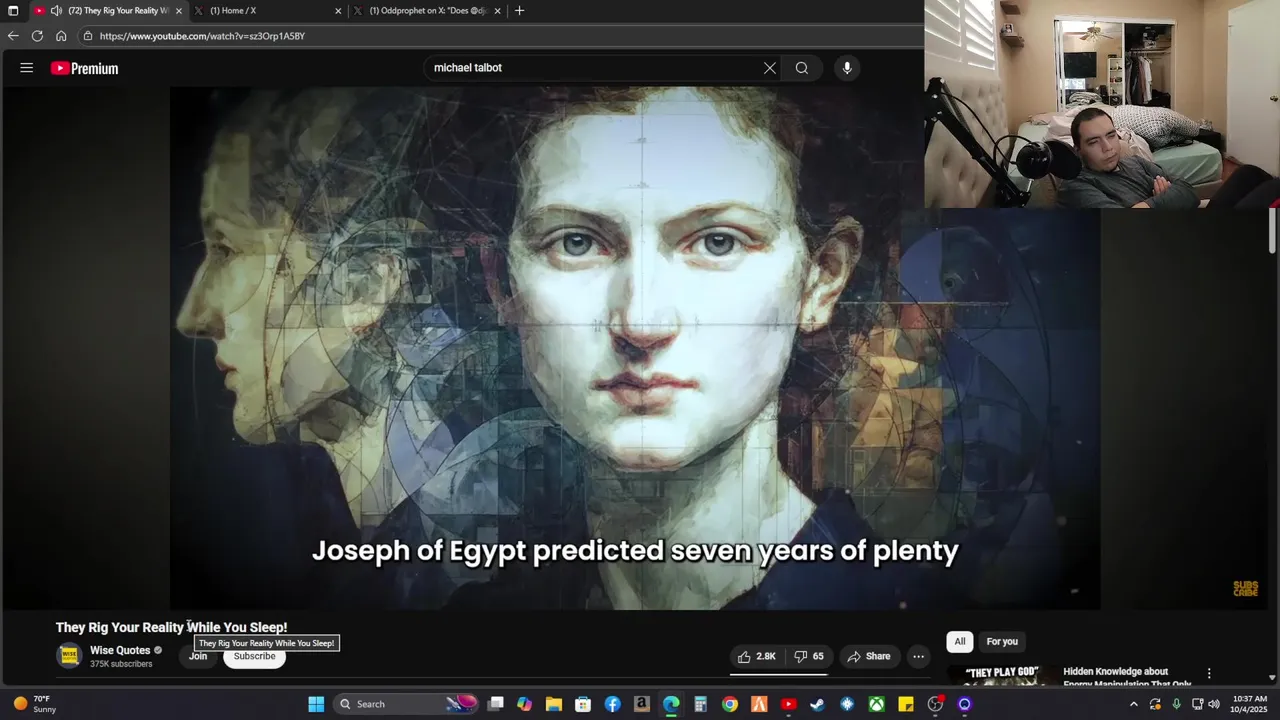1280x720 pixels.
Task: Open the browser home page icon
Action: 61,36
